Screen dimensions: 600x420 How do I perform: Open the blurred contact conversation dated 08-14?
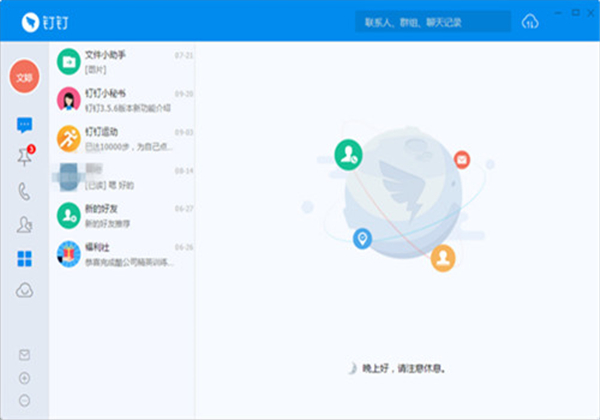point(122,176)
